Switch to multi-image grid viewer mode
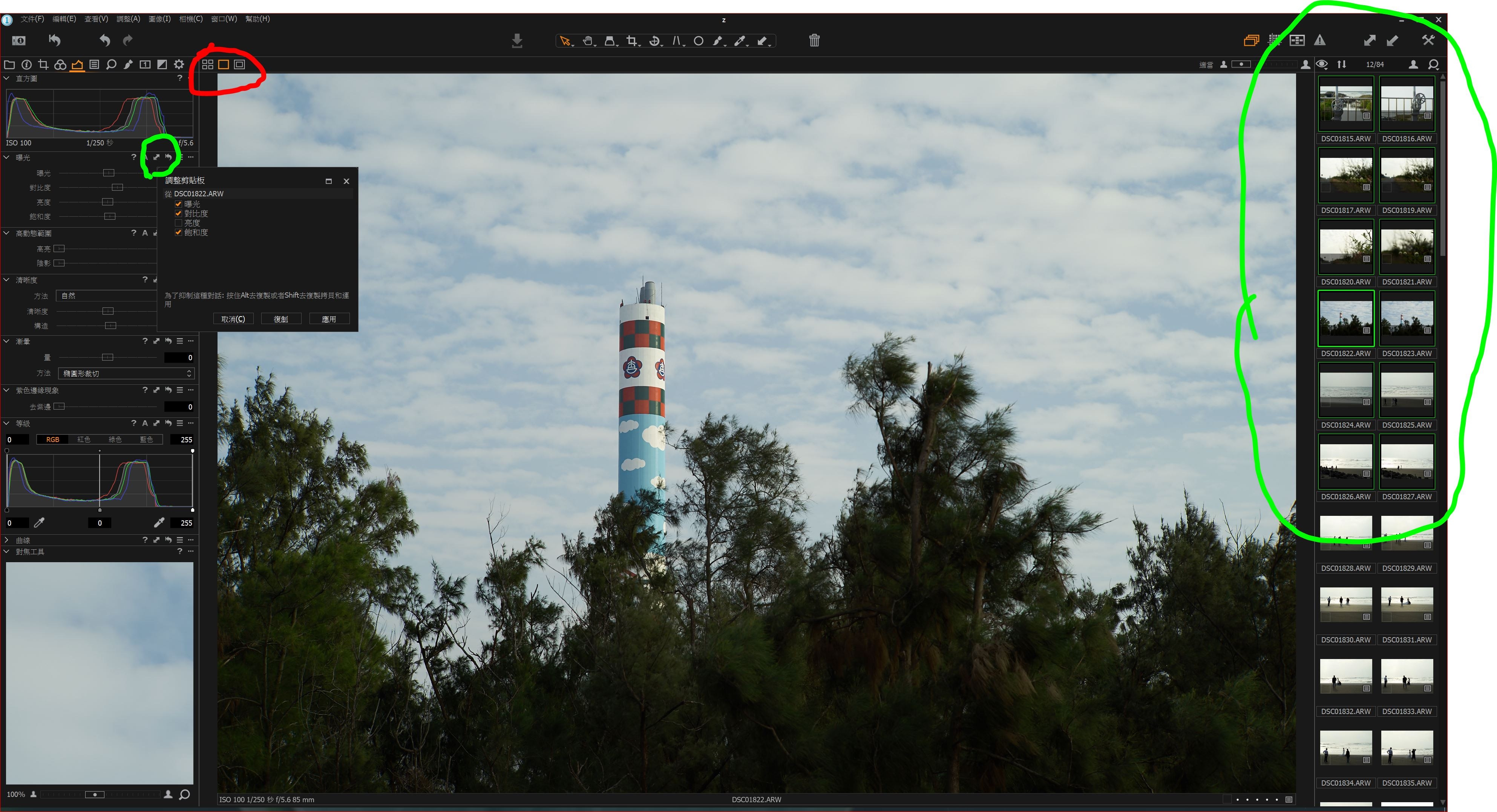The height and width of the screenshot is (812, 1497). 207,64
